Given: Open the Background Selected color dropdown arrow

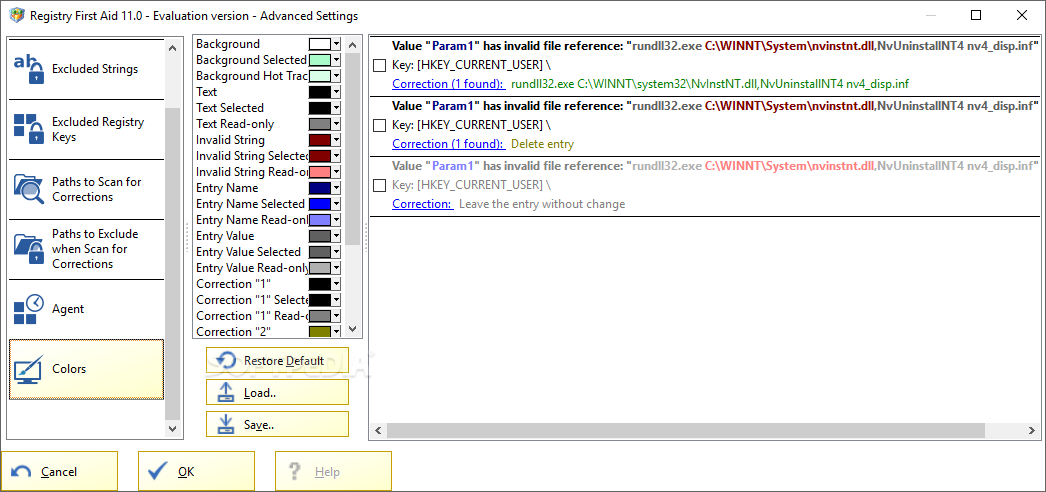Looking at the screenshot, I should [336, 60].
